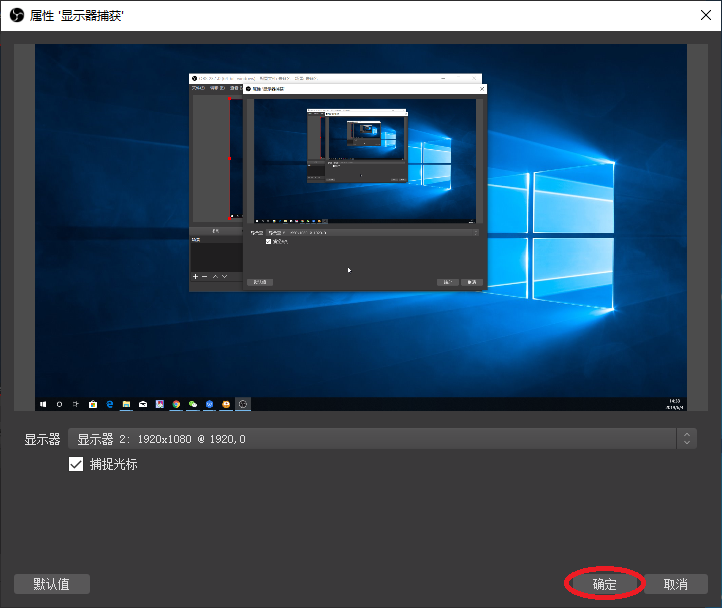Click the minus icon in the mirrored OBS sources panel
The image size is (722, 608).
pos(204,276)
